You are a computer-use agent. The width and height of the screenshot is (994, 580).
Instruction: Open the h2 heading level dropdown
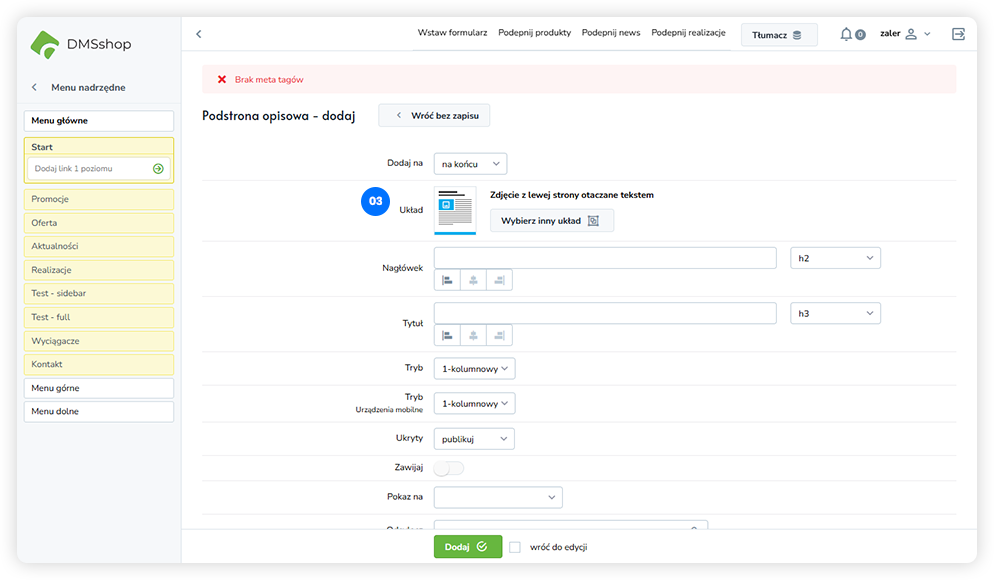pyautogui.click(x=835, y=258)
